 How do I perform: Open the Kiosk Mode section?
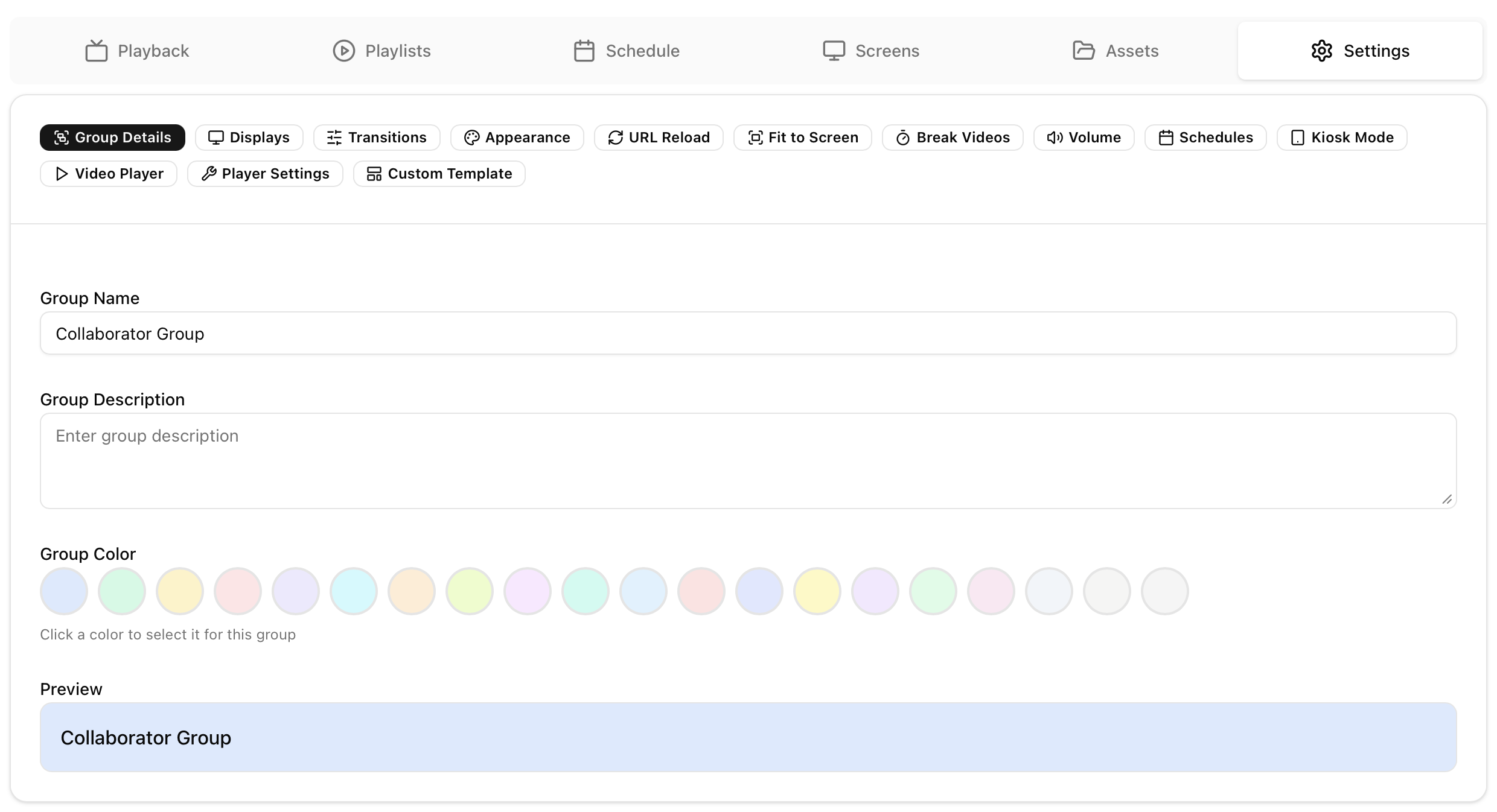1341,138
